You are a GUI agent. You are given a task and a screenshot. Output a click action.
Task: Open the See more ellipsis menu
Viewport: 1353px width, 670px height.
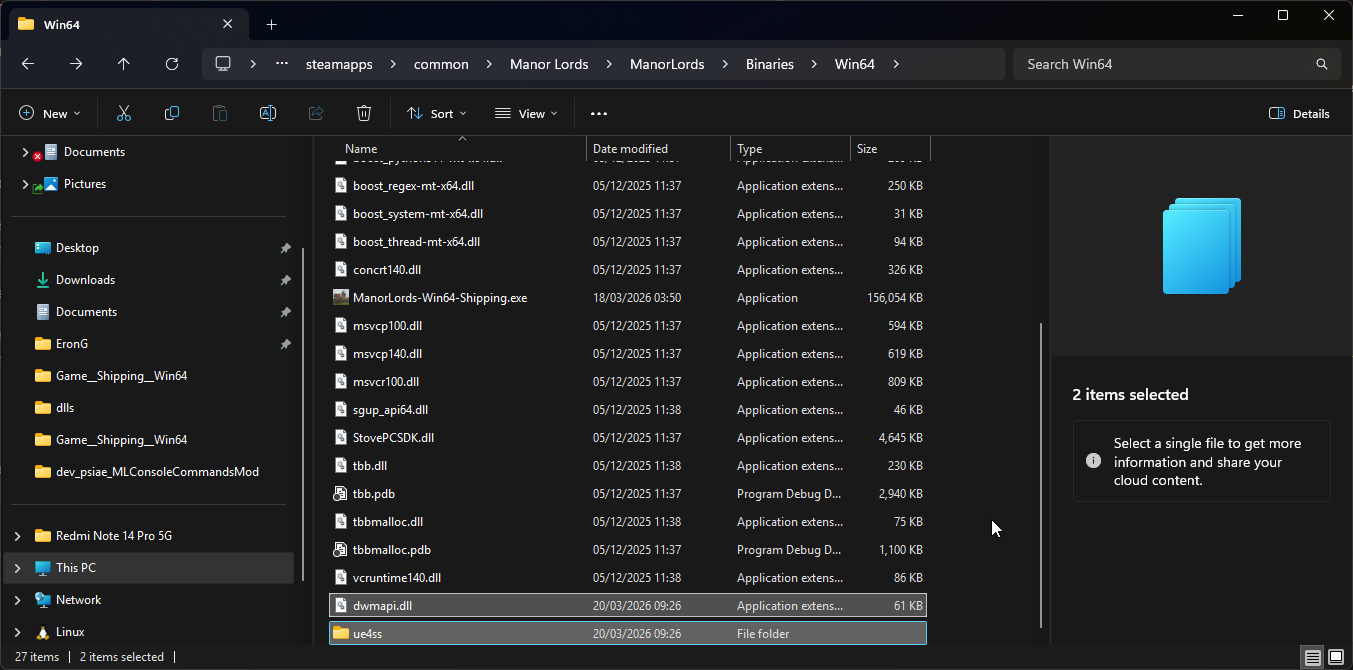tap(599, 114)
